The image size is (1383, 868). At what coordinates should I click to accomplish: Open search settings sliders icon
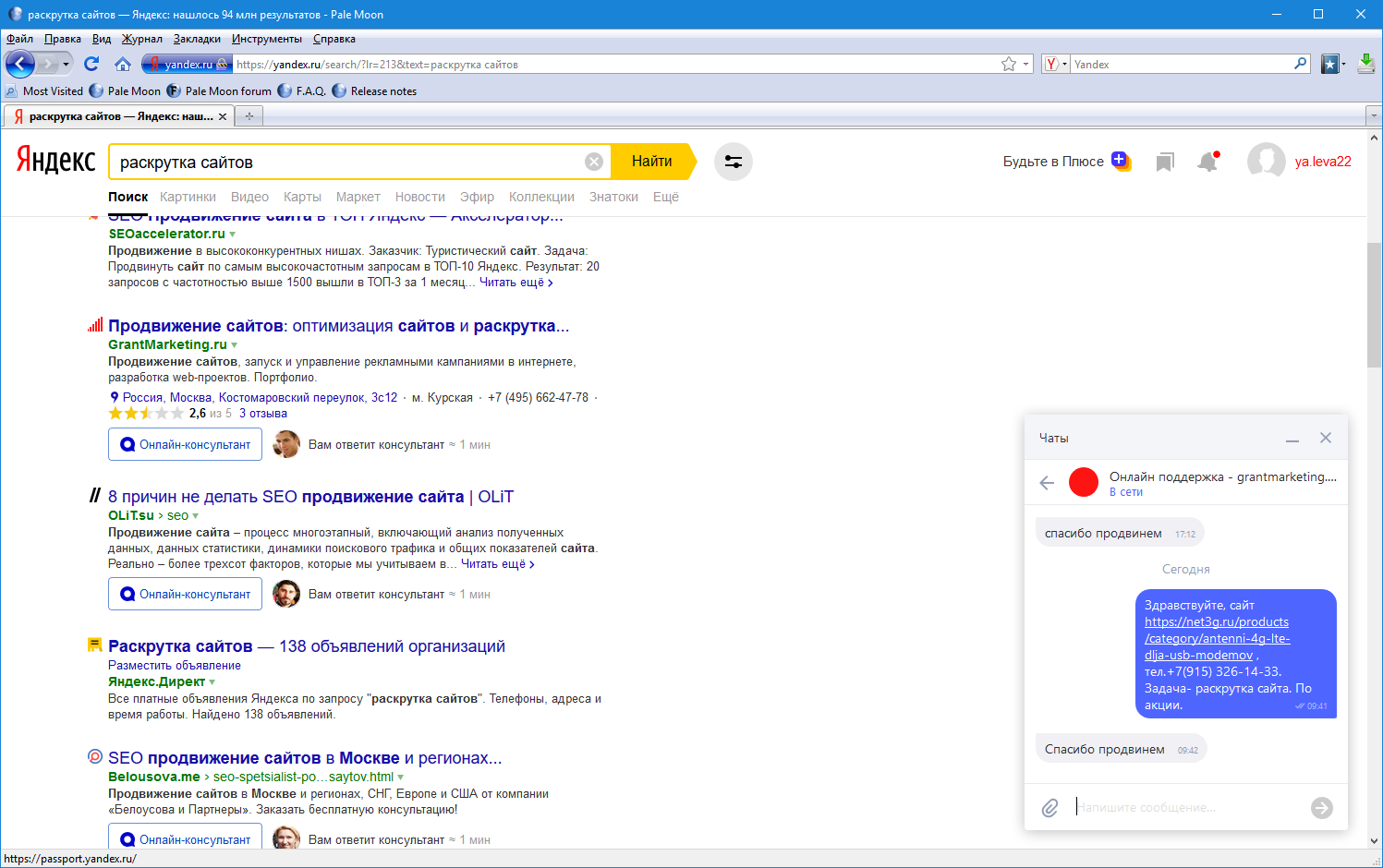(734, 162)
